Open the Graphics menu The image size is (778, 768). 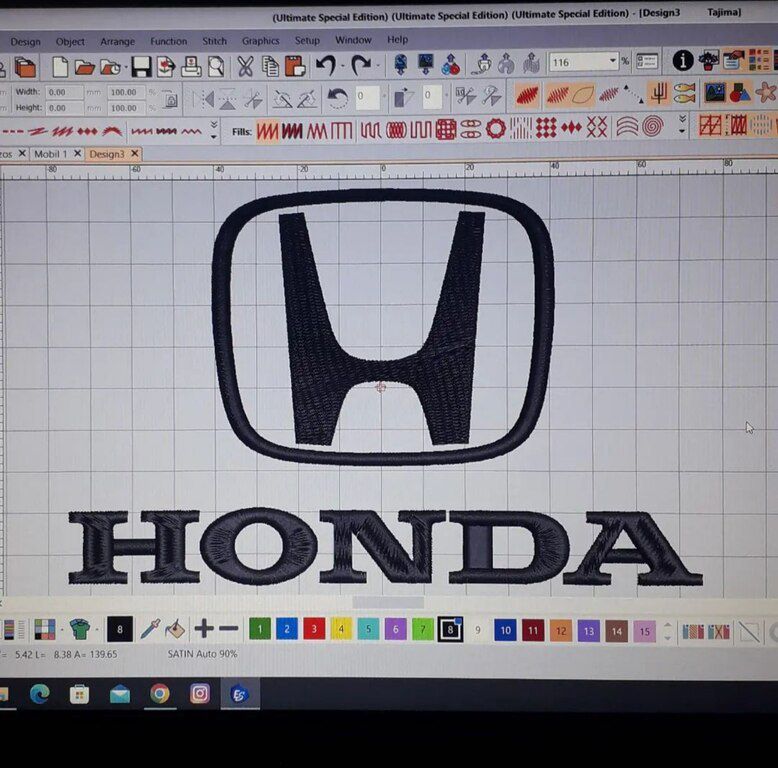260,40
